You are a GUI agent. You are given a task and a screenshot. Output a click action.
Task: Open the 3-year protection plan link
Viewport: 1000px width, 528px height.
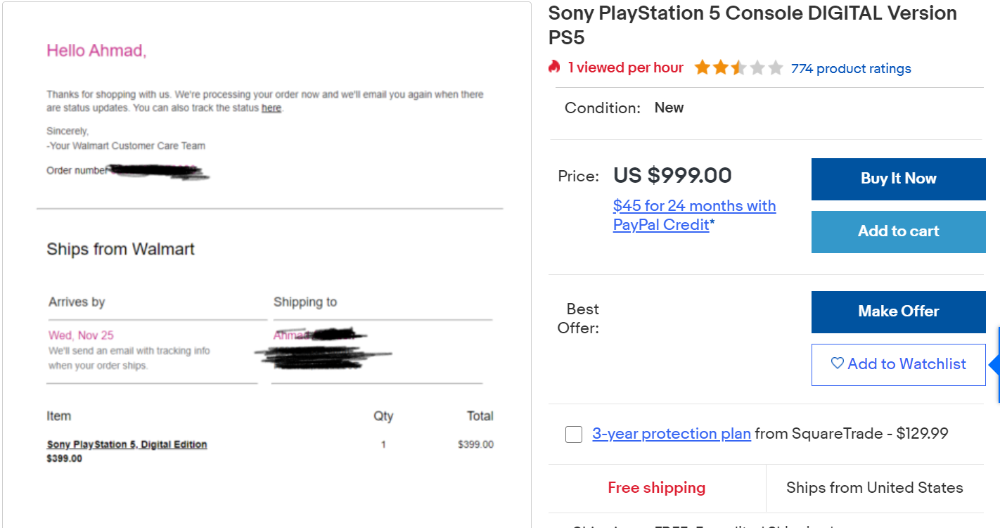[671, 434]
